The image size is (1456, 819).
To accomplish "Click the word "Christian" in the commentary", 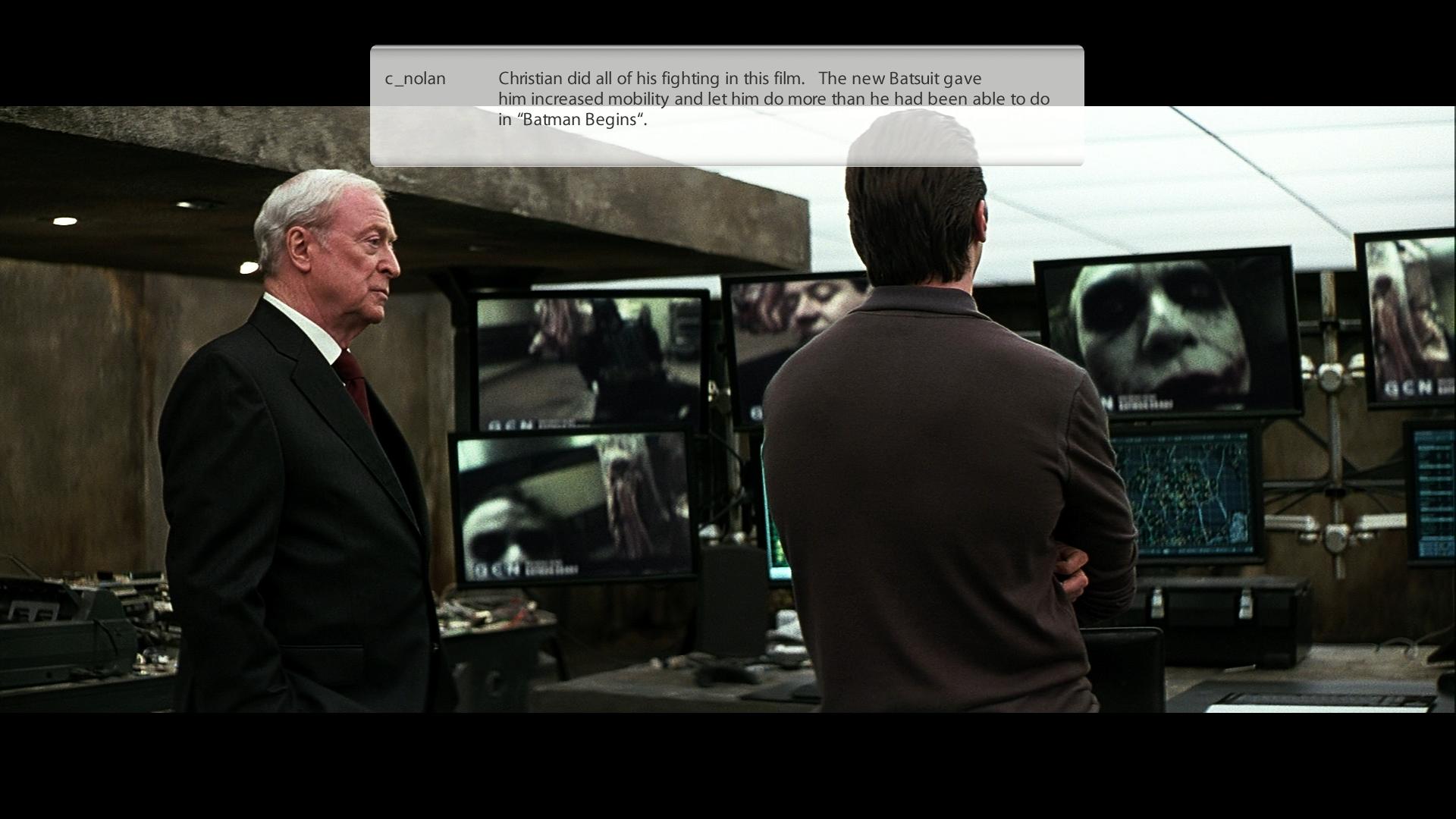I will pyautogui.click(x=530, y=79).
